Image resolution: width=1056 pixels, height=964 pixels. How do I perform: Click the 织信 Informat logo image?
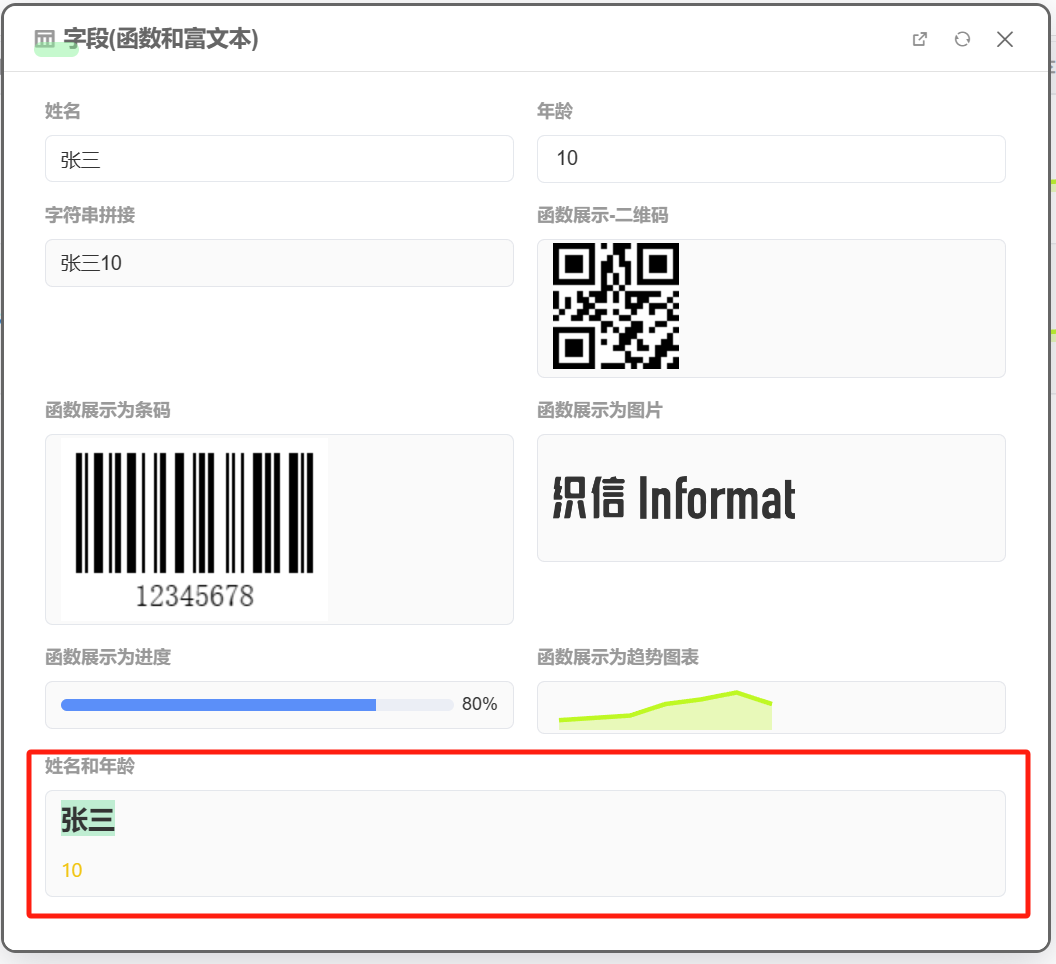(673, 498)
